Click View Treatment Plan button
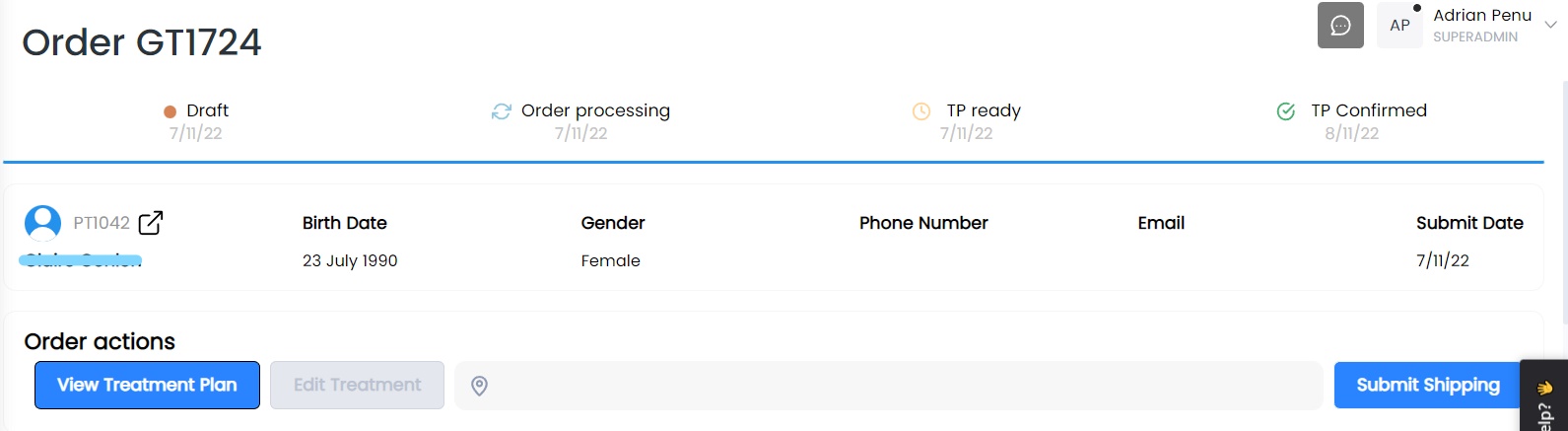The image size is (1568, 431). 147,385
